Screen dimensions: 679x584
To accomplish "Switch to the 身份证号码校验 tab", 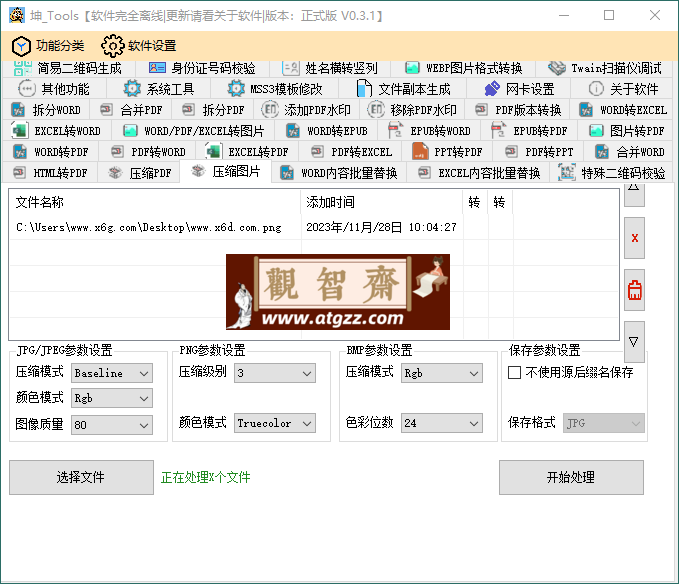I will [x=202, y=68].
